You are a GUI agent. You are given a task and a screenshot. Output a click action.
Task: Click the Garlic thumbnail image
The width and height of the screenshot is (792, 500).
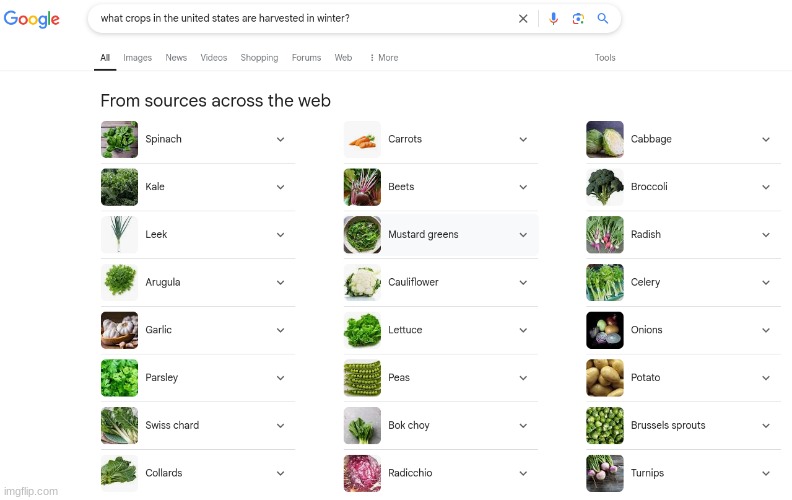(x=119, y=330)
